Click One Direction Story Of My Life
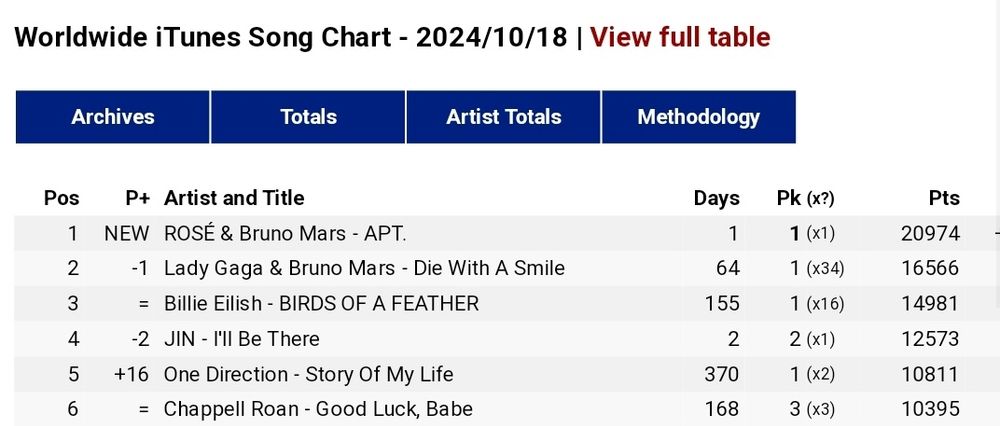Image resolution: width=1000 pixels, height=426 pixels. (308, 374)
